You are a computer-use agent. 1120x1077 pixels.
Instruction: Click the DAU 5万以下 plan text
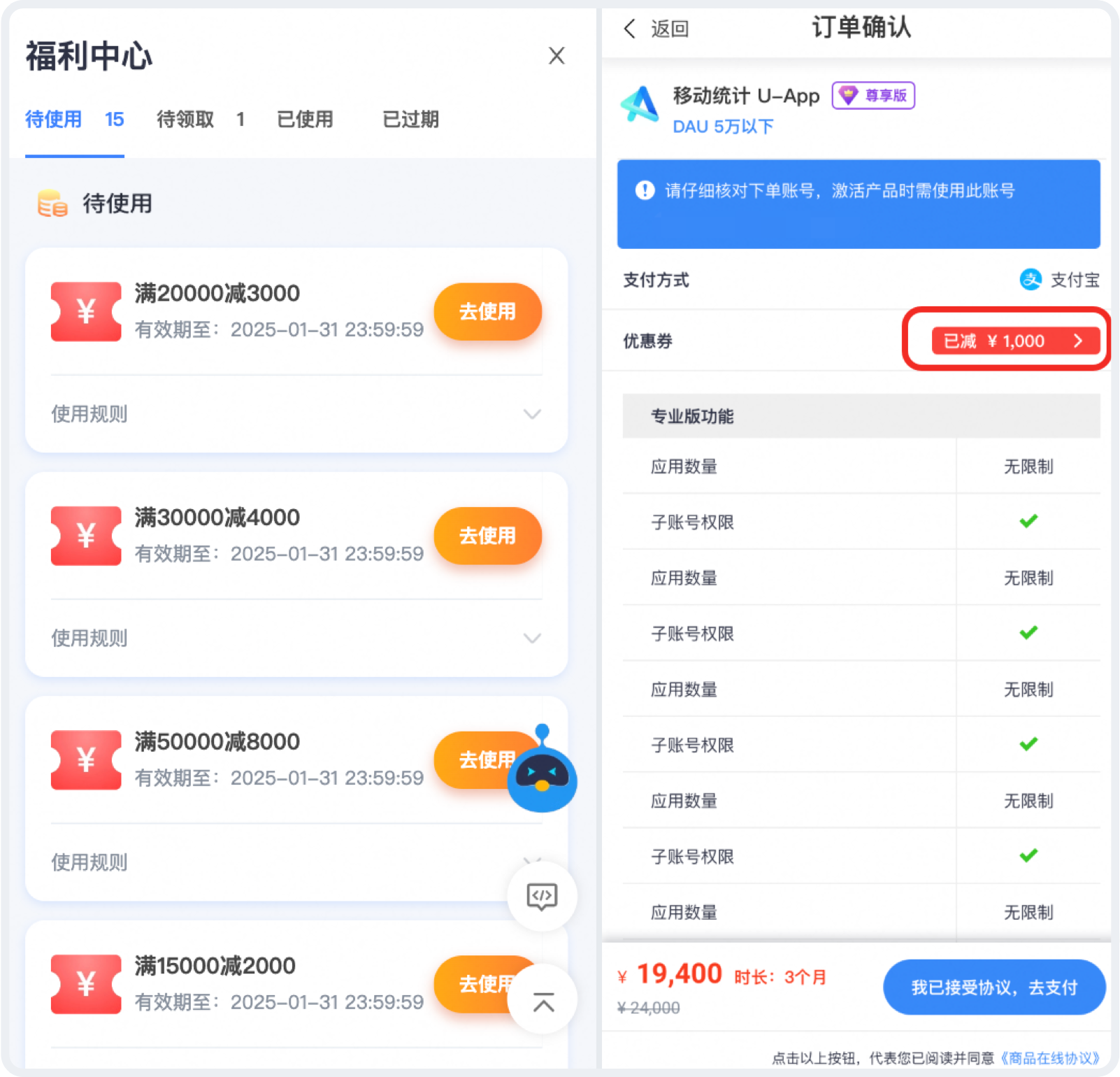pos(723,127)
